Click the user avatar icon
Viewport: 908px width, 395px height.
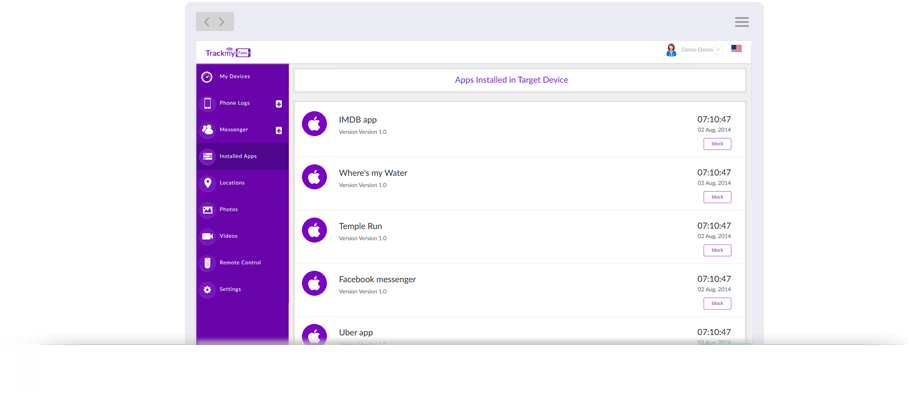click(x=671, y=50)
